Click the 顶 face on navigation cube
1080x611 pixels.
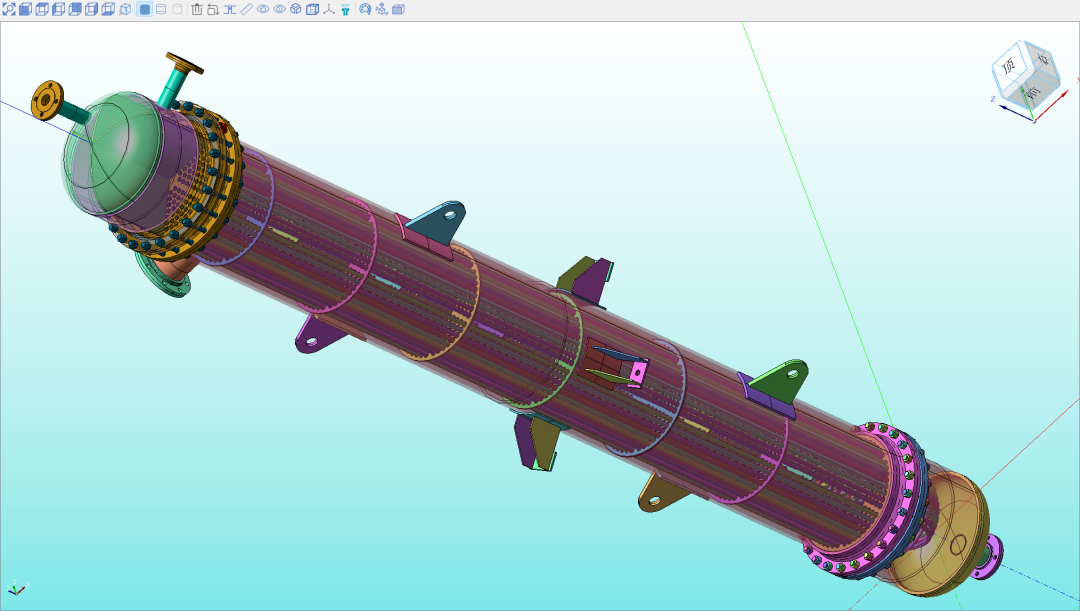click(x=1009, y=67)
